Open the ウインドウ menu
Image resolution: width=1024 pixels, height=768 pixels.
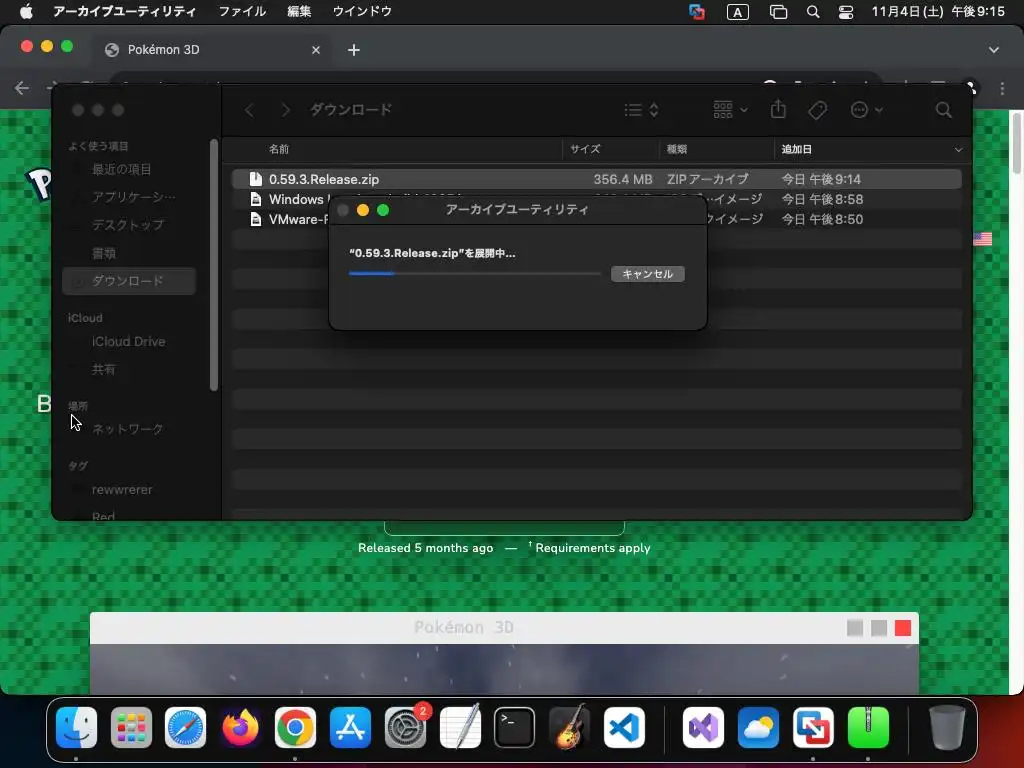pos(362,11)
